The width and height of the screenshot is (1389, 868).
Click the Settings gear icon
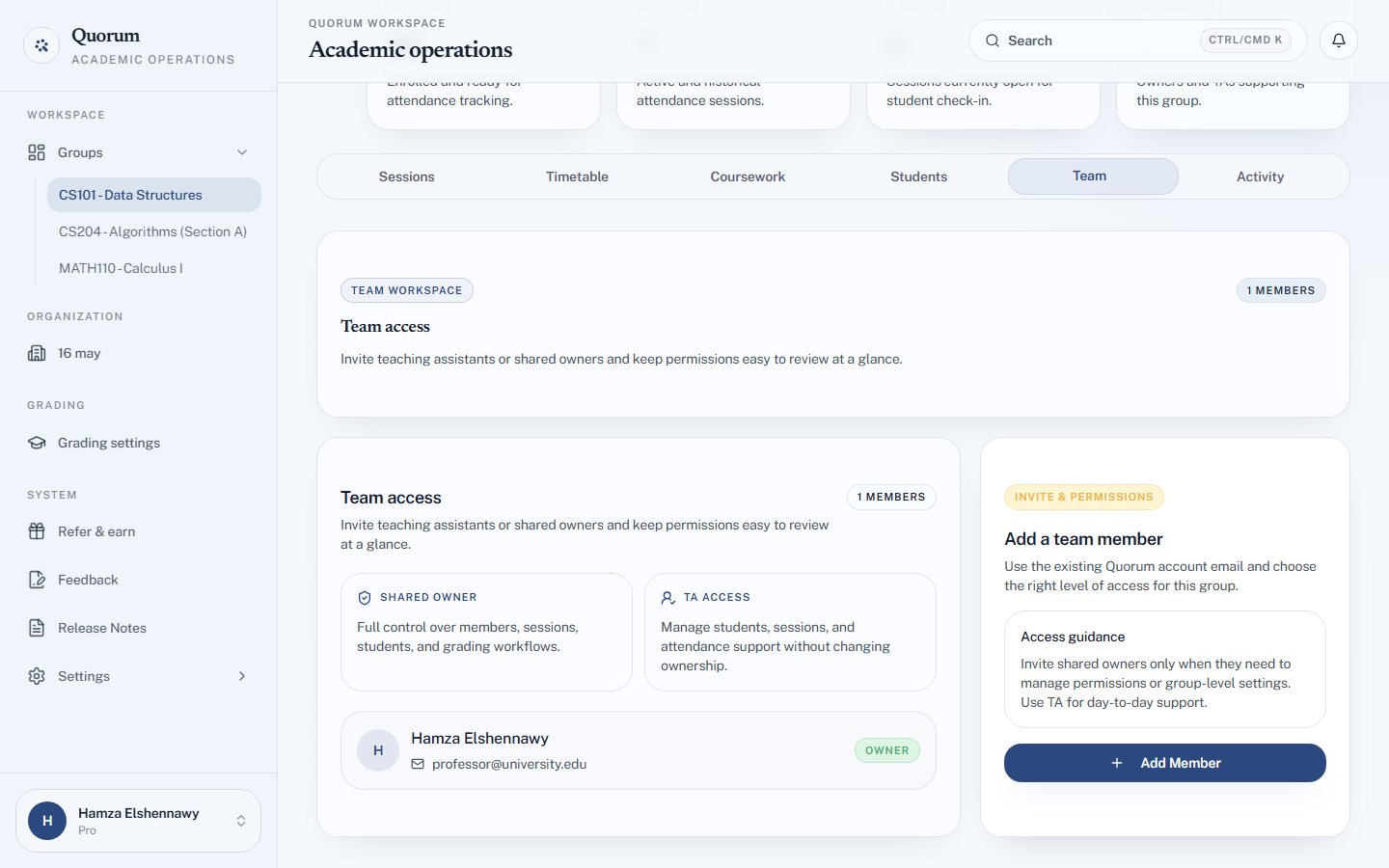click(x=37, y=676)
